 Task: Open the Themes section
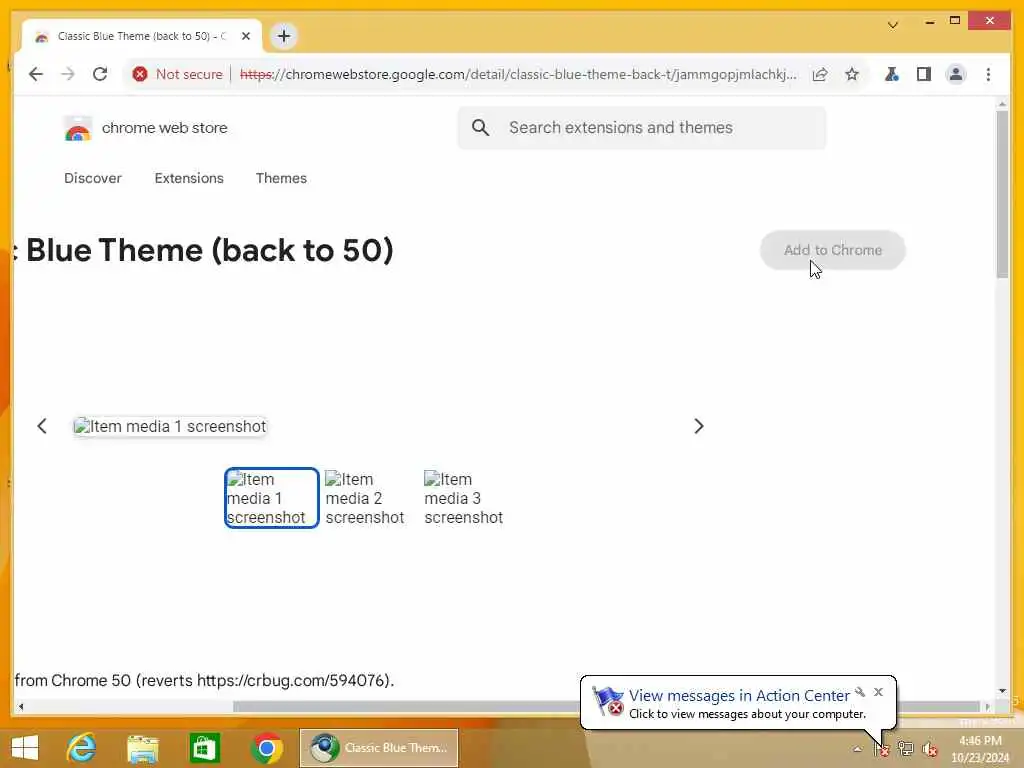coord(281,178)
